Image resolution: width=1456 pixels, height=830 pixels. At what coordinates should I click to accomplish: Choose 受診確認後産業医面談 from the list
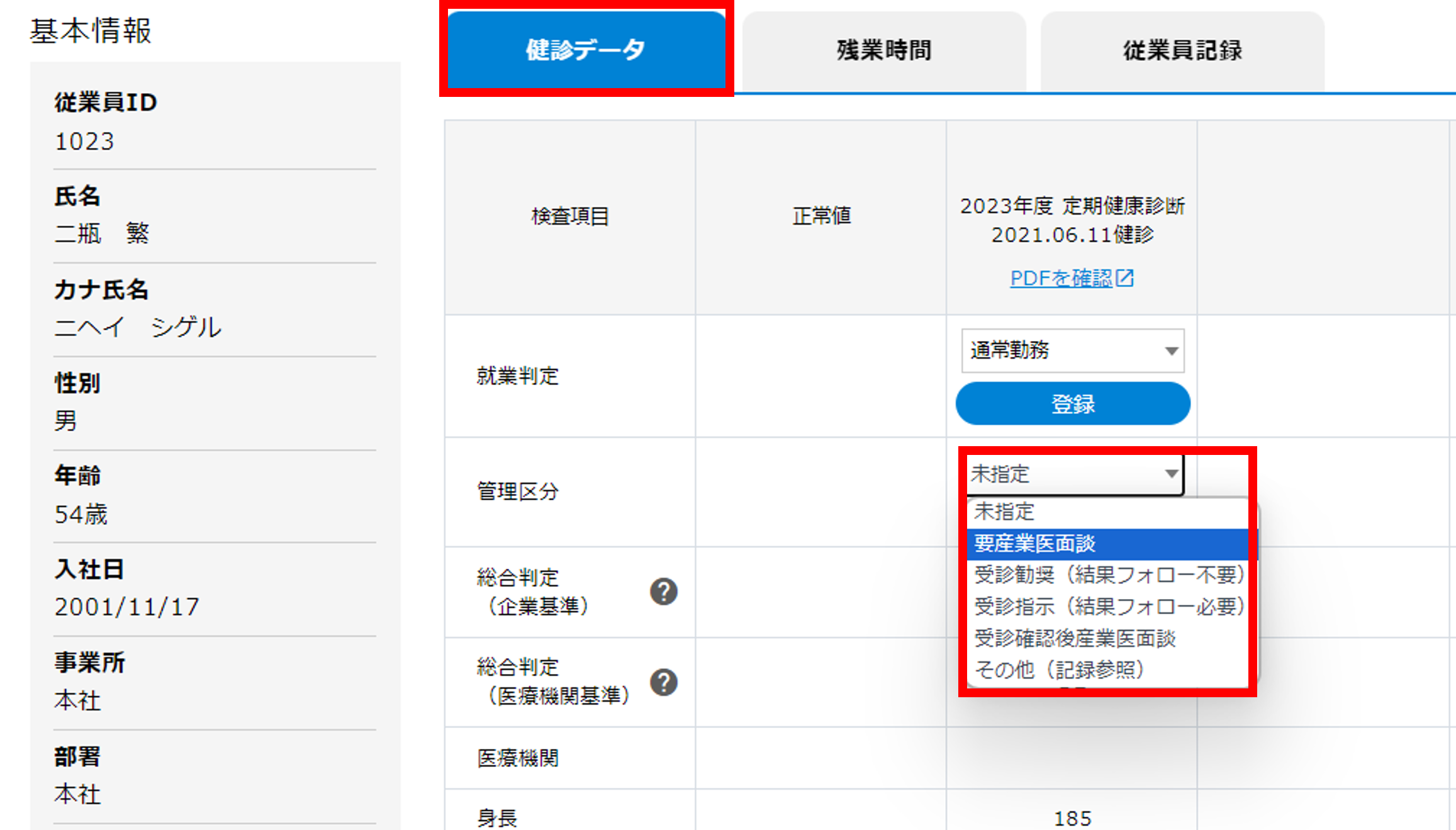coord(1077,638)
